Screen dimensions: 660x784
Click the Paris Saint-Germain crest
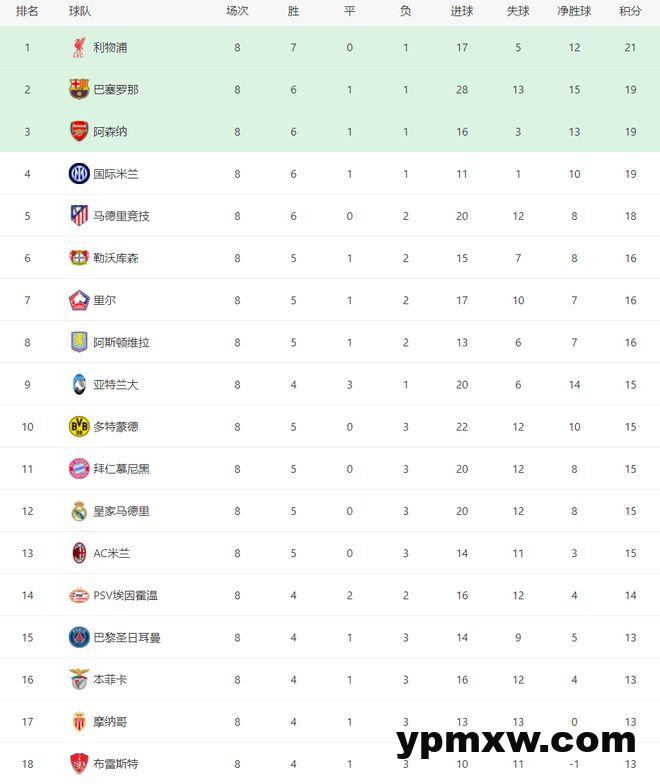click(79, 637)
